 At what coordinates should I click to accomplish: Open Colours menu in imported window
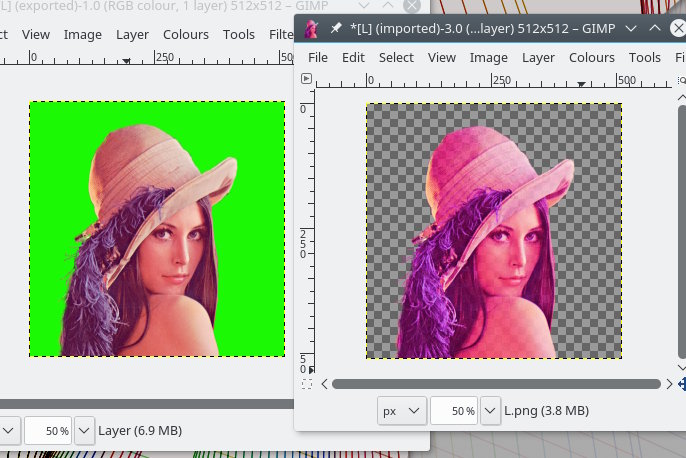pyautogui.click(x=592, y=57)
